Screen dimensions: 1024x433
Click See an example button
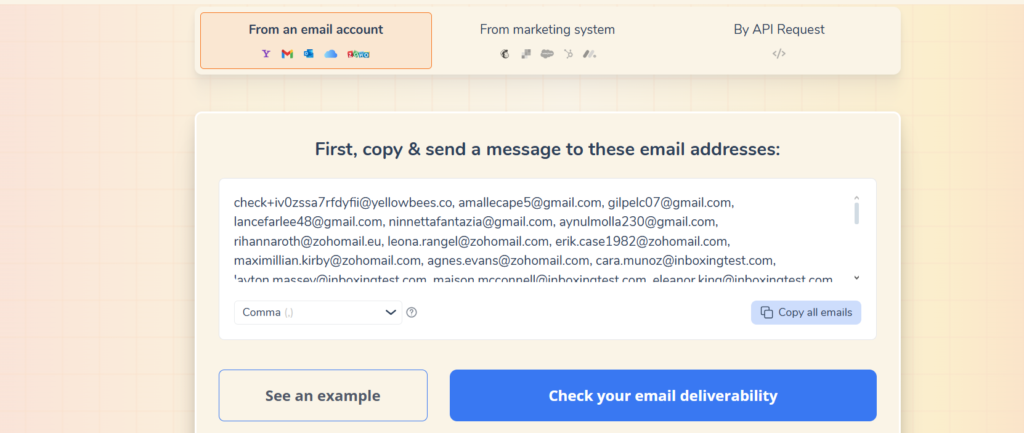click(323, 396)
